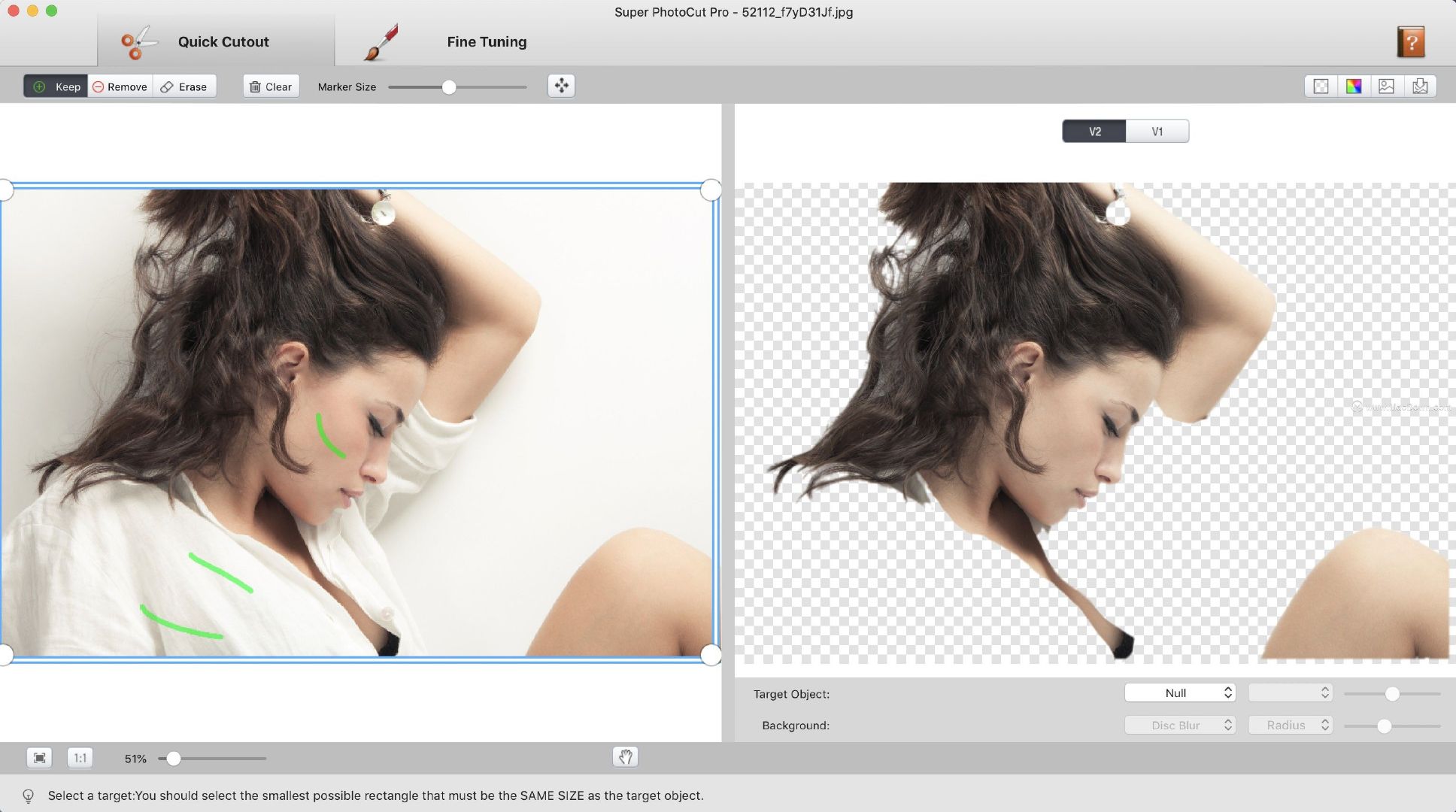Select the Remove marker tool
1456x812 pixels.
(119, 86)
